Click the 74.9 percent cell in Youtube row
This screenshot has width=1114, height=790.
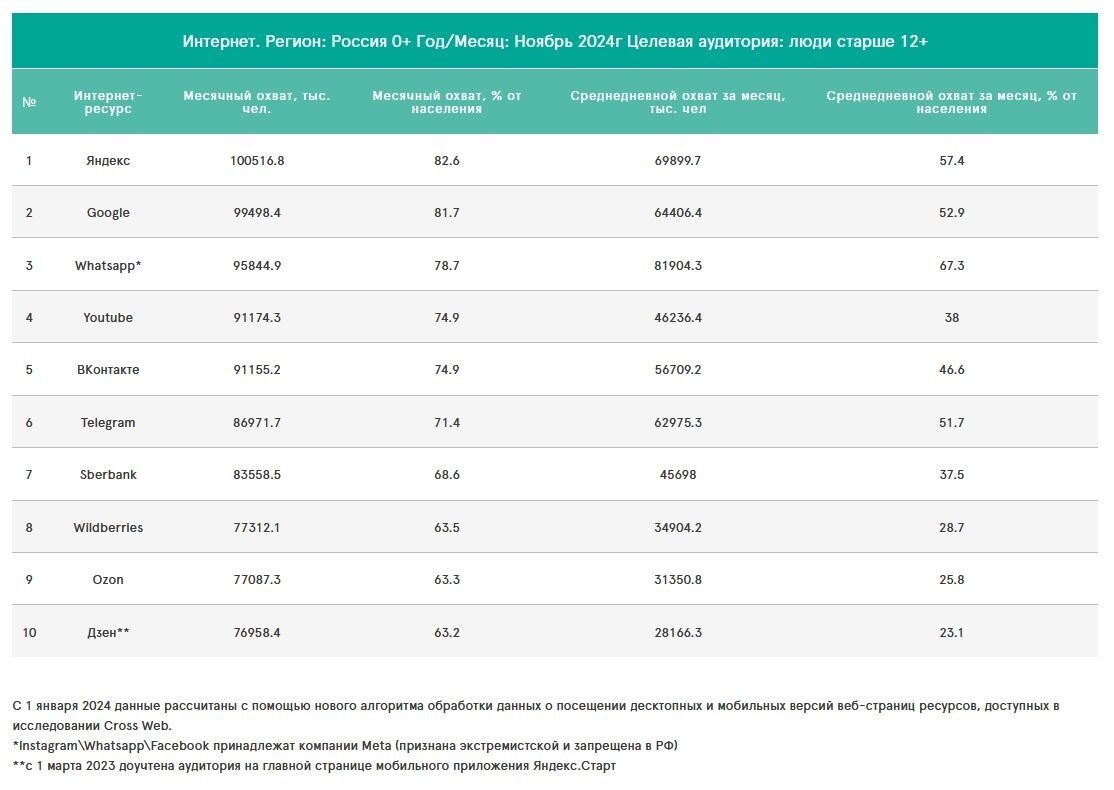447,318
